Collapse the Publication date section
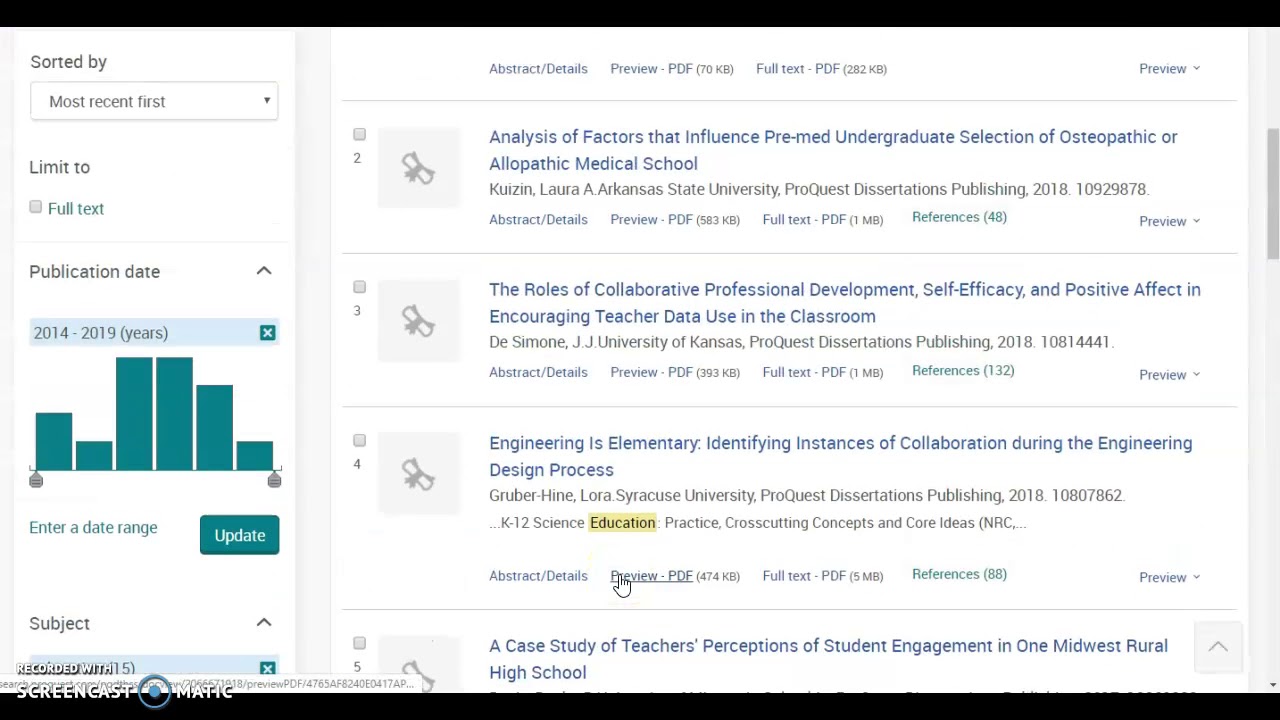 tap(264, 271)
